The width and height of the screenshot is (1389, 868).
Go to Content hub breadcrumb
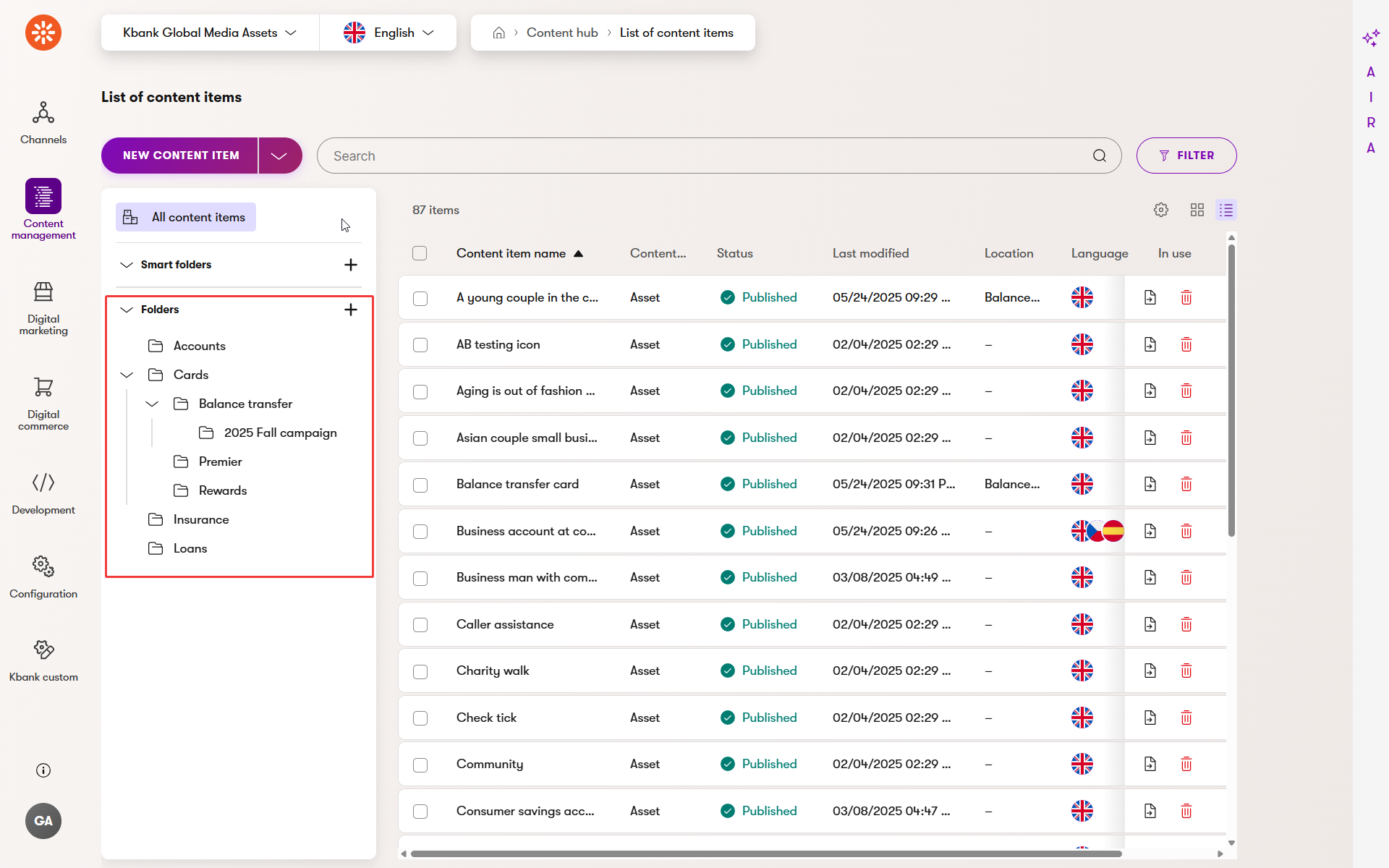tap(562, 33)
